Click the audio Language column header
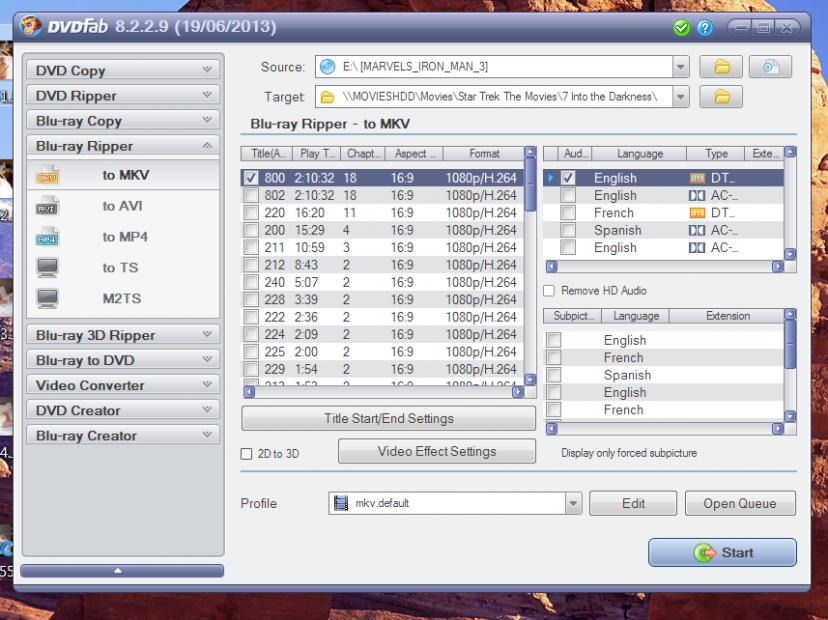828x620 pixels. [x=639, y=154]
